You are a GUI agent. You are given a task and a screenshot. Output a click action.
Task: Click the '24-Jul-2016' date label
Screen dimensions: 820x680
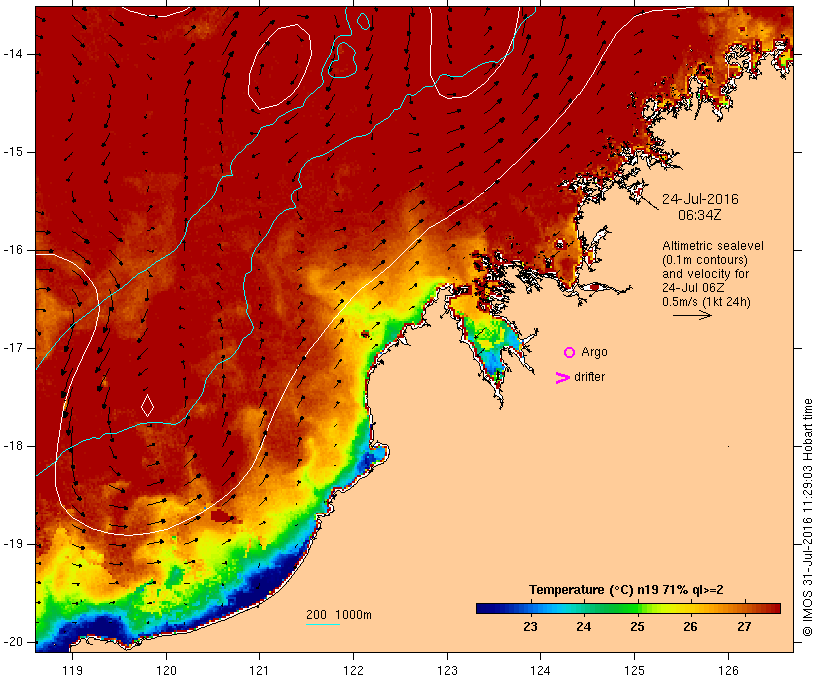700,199
